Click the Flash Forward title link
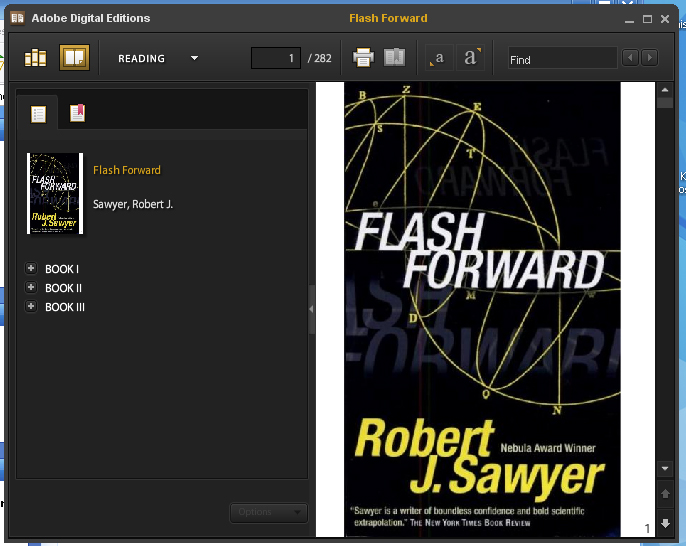The height and width of the screenshot is (546, 686). 127,170
